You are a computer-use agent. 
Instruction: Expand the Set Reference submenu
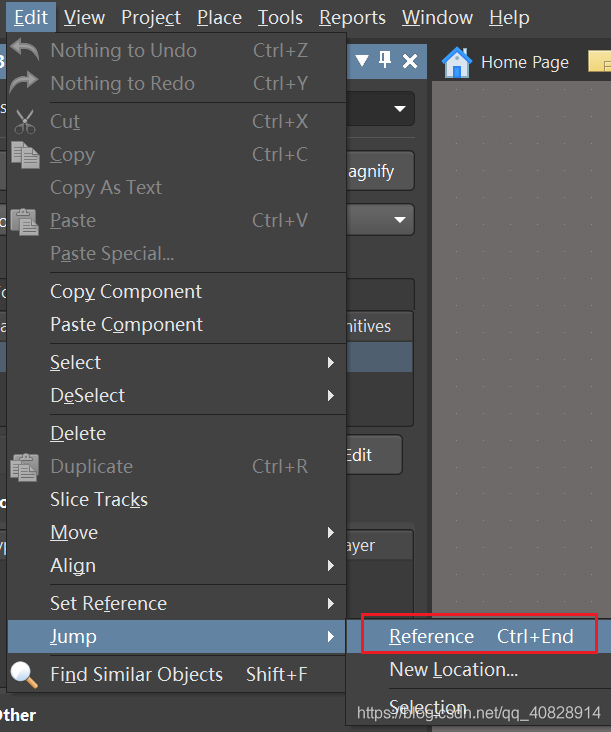[x=176, y=604]
